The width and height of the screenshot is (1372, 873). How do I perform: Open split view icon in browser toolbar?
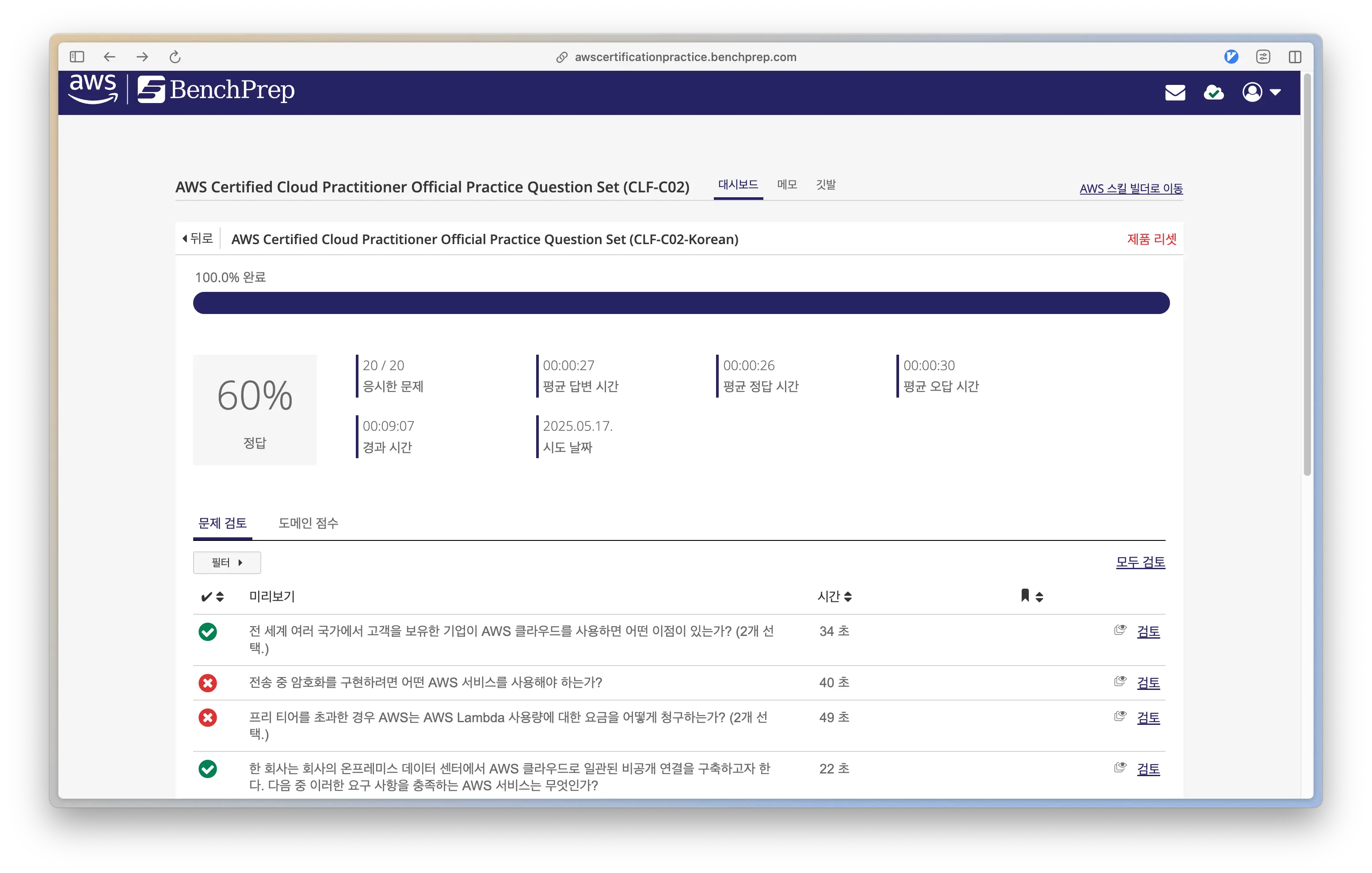1295,57
